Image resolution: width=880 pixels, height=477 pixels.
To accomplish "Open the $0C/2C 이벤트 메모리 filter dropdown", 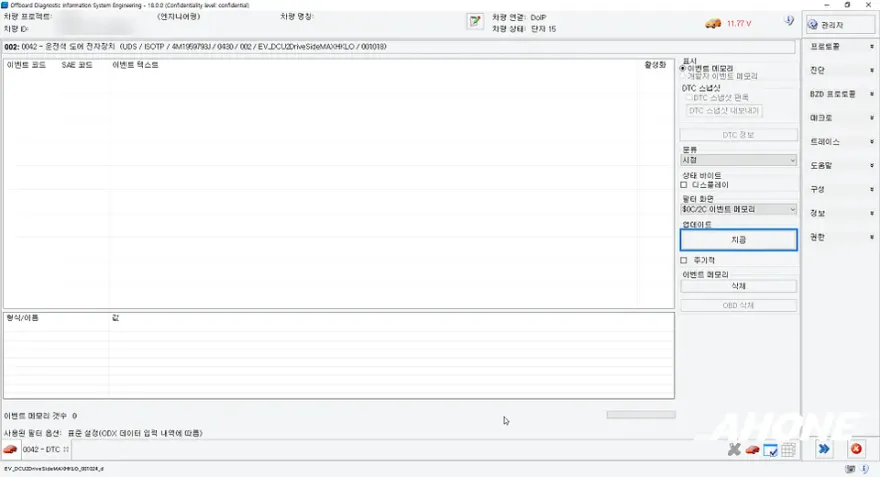I will click(738, 209).
